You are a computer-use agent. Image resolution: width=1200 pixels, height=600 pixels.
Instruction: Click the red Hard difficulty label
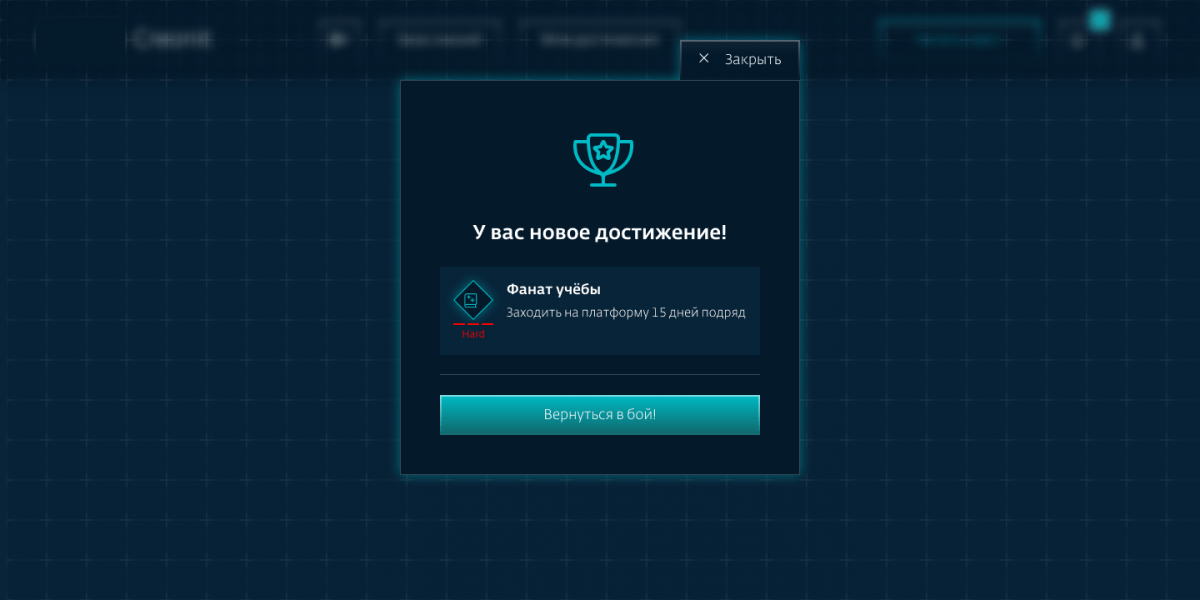(x=473, y=334)
